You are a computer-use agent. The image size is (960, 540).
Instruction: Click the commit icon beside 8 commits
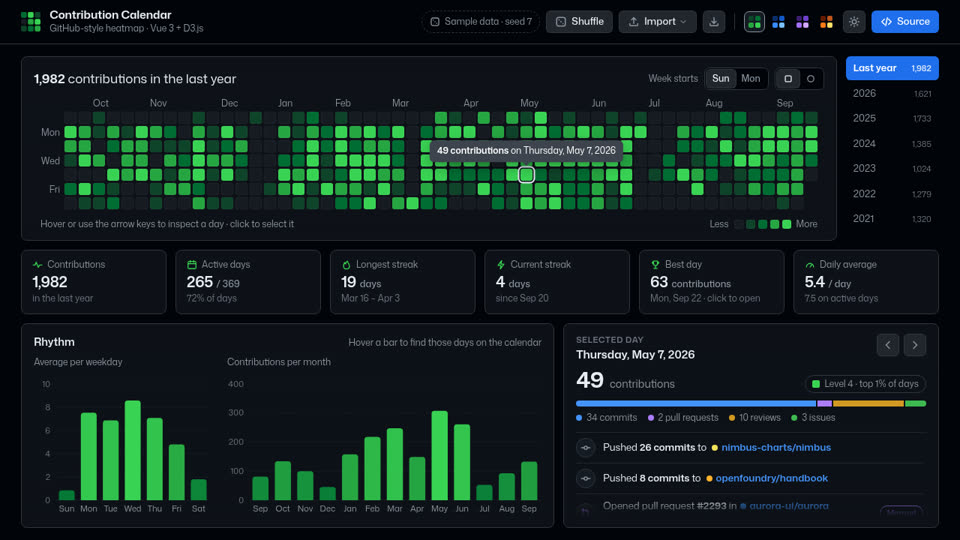586,478
